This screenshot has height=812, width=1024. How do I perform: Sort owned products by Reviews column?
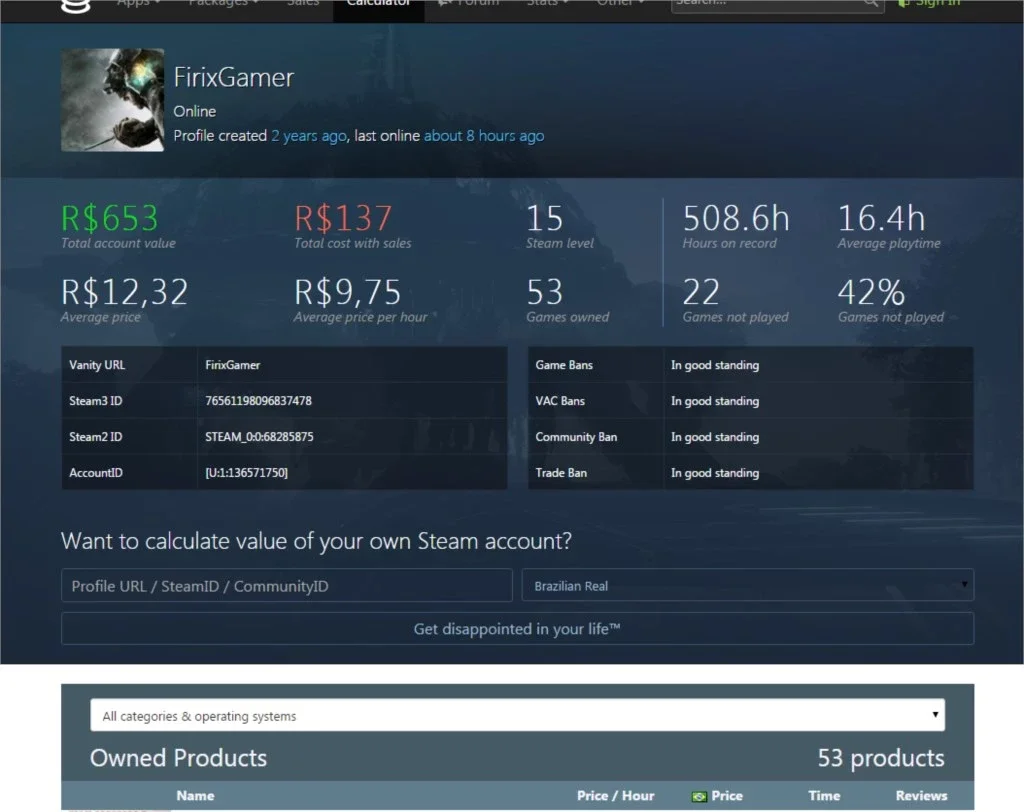point(921,796)
